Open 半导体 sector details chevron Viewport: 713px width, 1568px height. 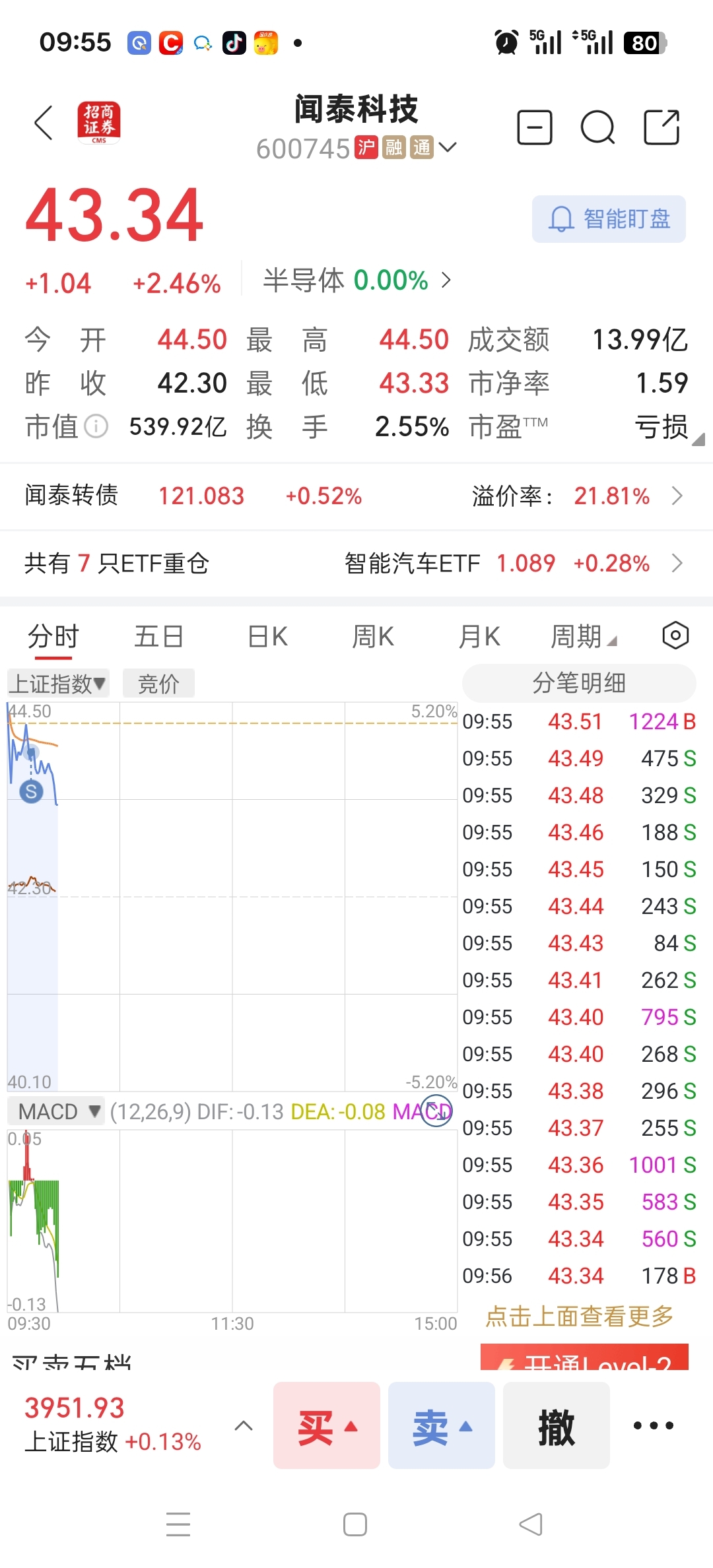coord(446,280)
